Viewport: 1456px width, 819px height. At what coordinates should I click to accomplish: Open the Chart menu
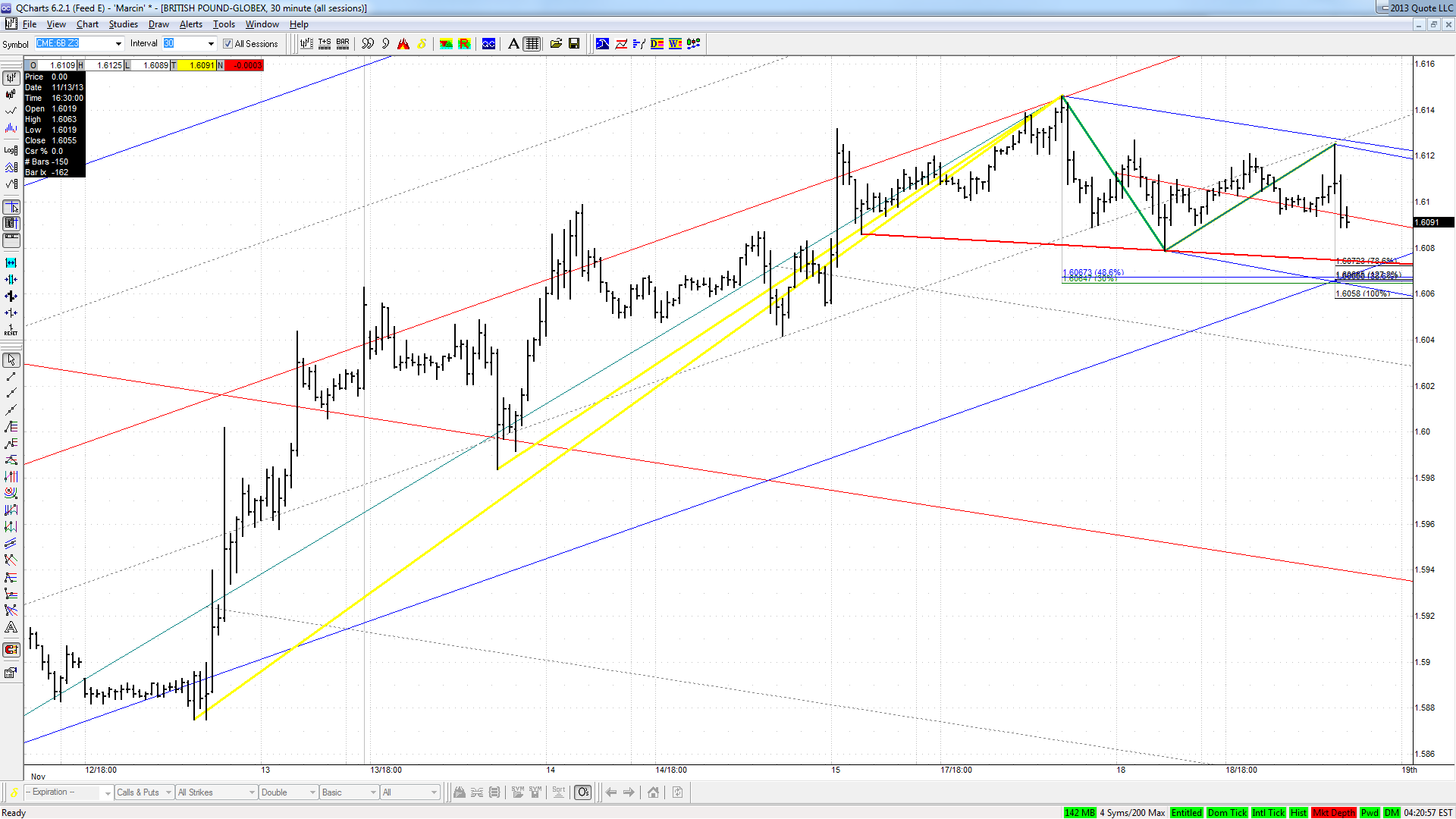click(x=87, y=24)
